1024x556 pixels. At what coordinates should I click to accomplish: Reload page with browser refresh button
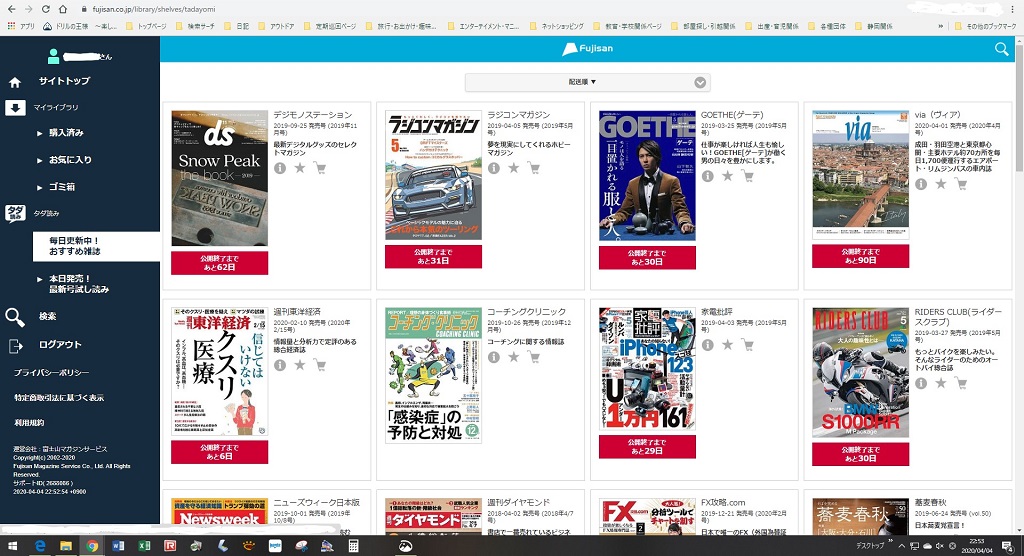(x=46, y=9)
